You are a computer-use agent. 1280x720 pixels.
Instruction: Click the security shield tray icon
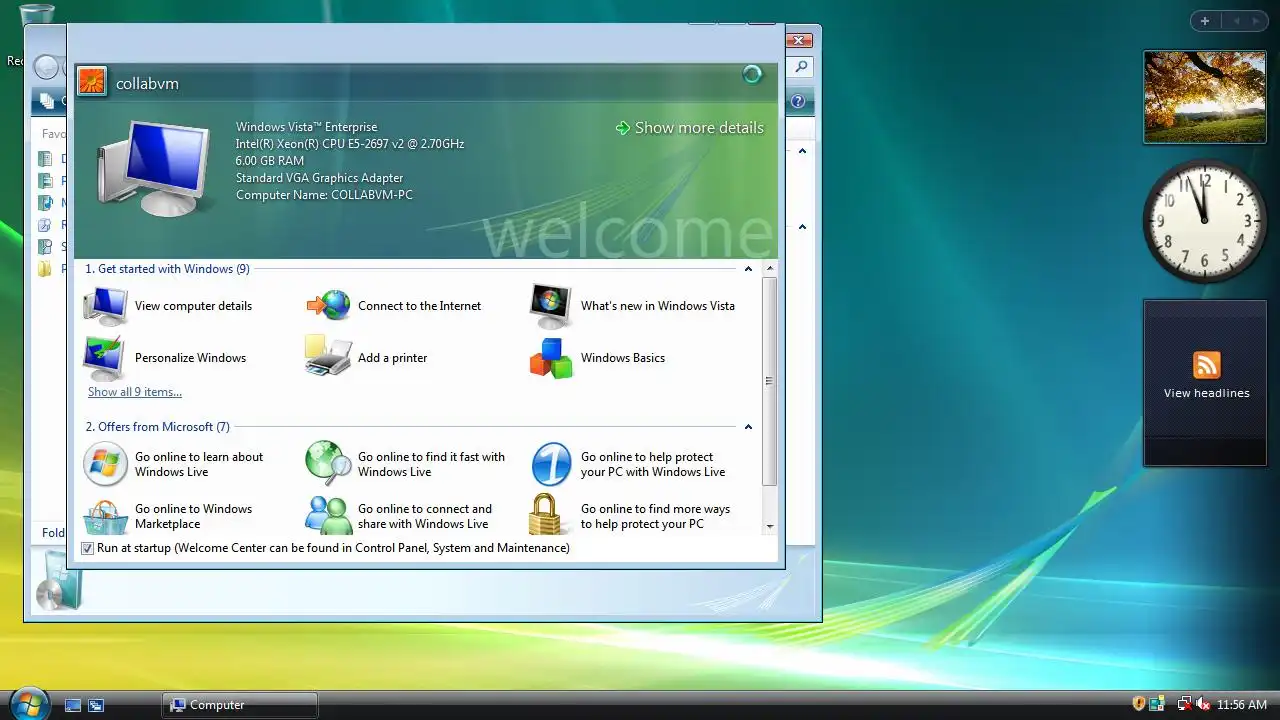[x=1138, y=704]
